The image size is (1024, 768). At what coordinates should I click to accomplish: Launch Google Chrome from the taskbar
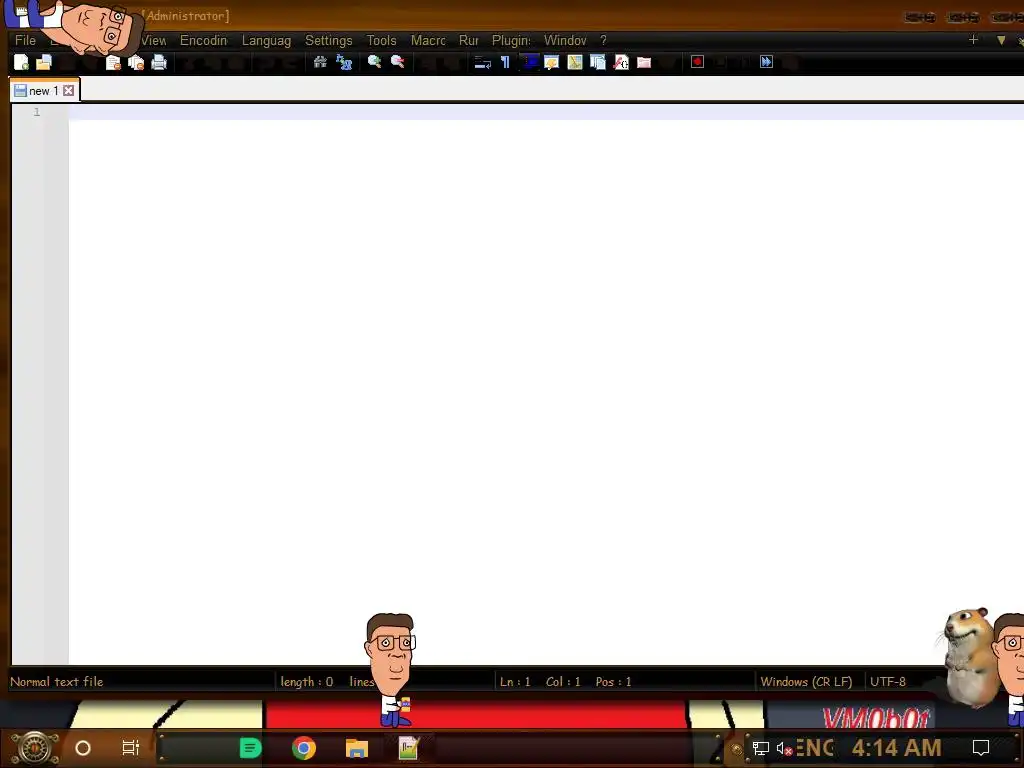tap(304, 748)
